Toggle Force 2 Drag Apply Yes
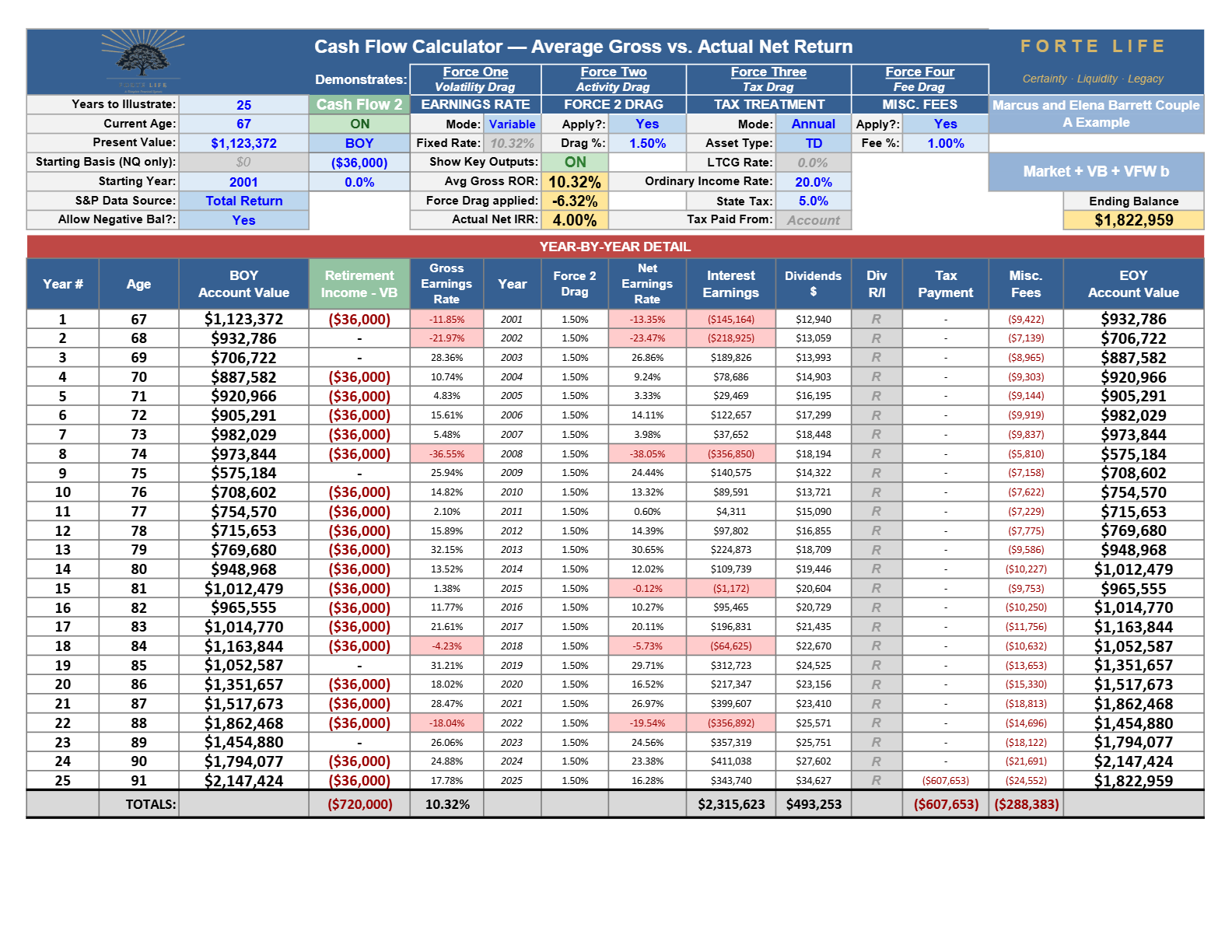This screenshot has height=952, width=1232. (x=647, y=124)
